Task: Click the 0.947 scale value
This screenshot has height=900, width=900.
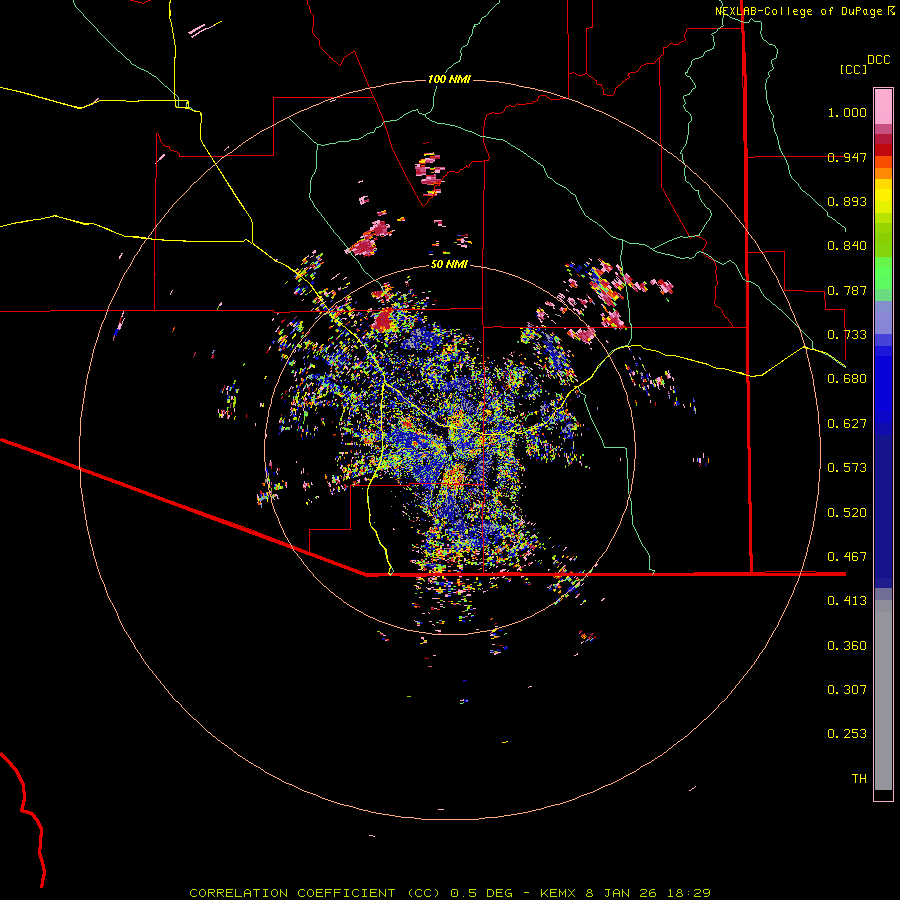Action: click(847, 157)
